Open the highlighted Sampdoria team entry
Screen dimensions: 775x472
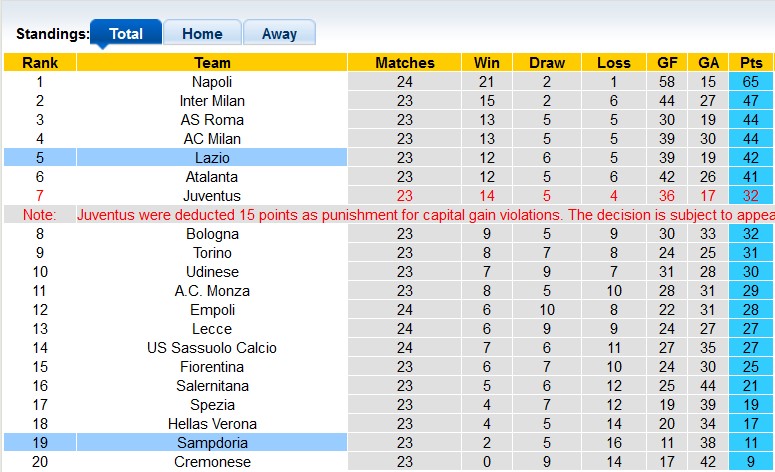pos(212,443)
